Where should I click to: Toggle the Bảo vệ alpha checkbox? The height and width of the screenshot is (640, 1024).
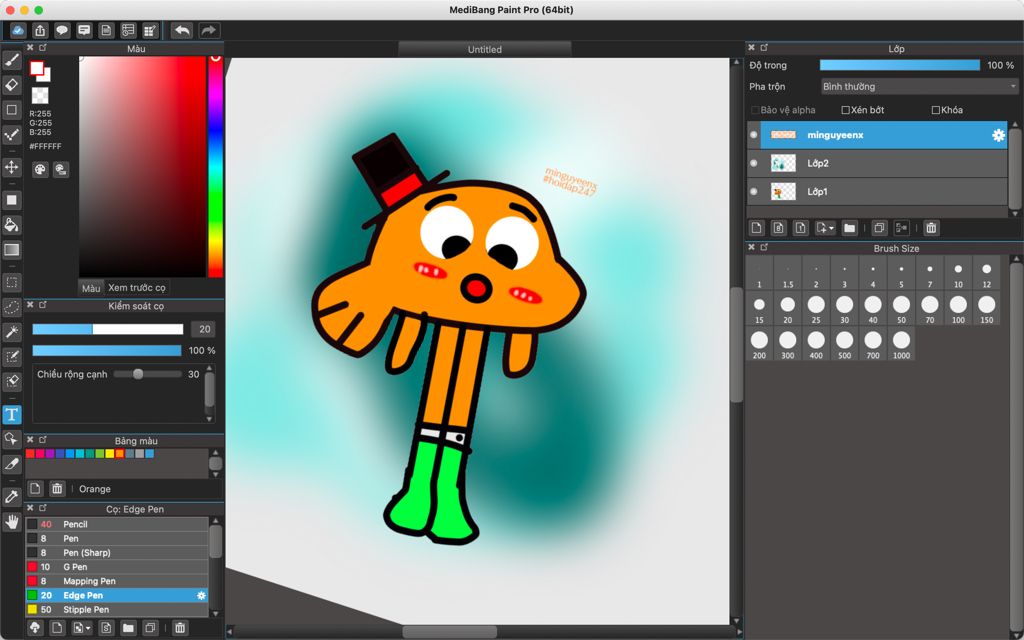pos(755,110)
